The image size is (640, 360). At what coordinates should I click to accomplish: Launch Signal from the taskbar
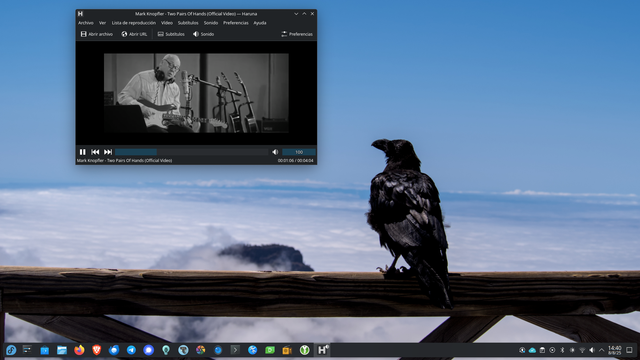(x=149, y=350)
